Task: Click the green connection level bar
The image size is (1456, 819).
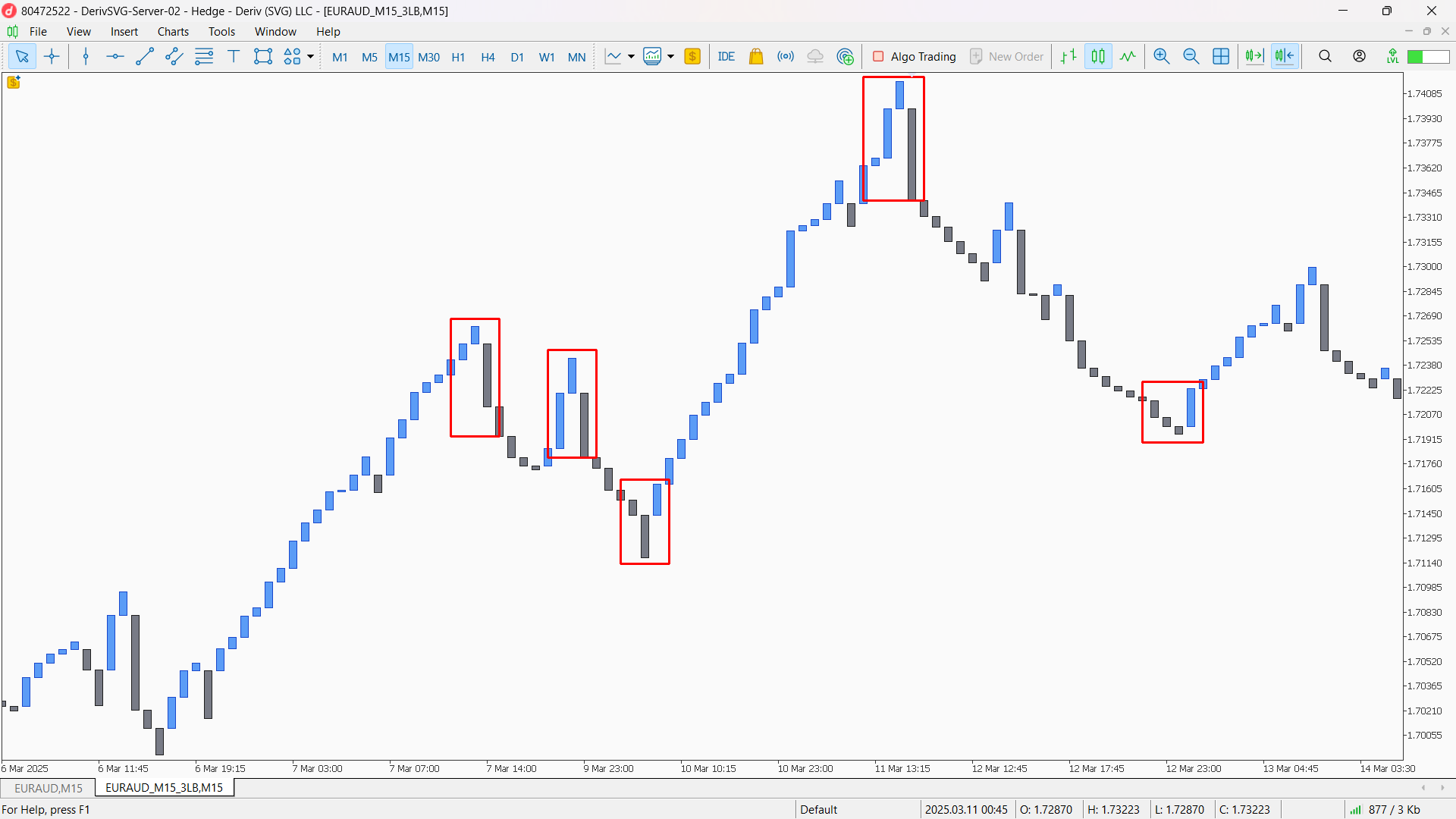Action: [1428, 57]
